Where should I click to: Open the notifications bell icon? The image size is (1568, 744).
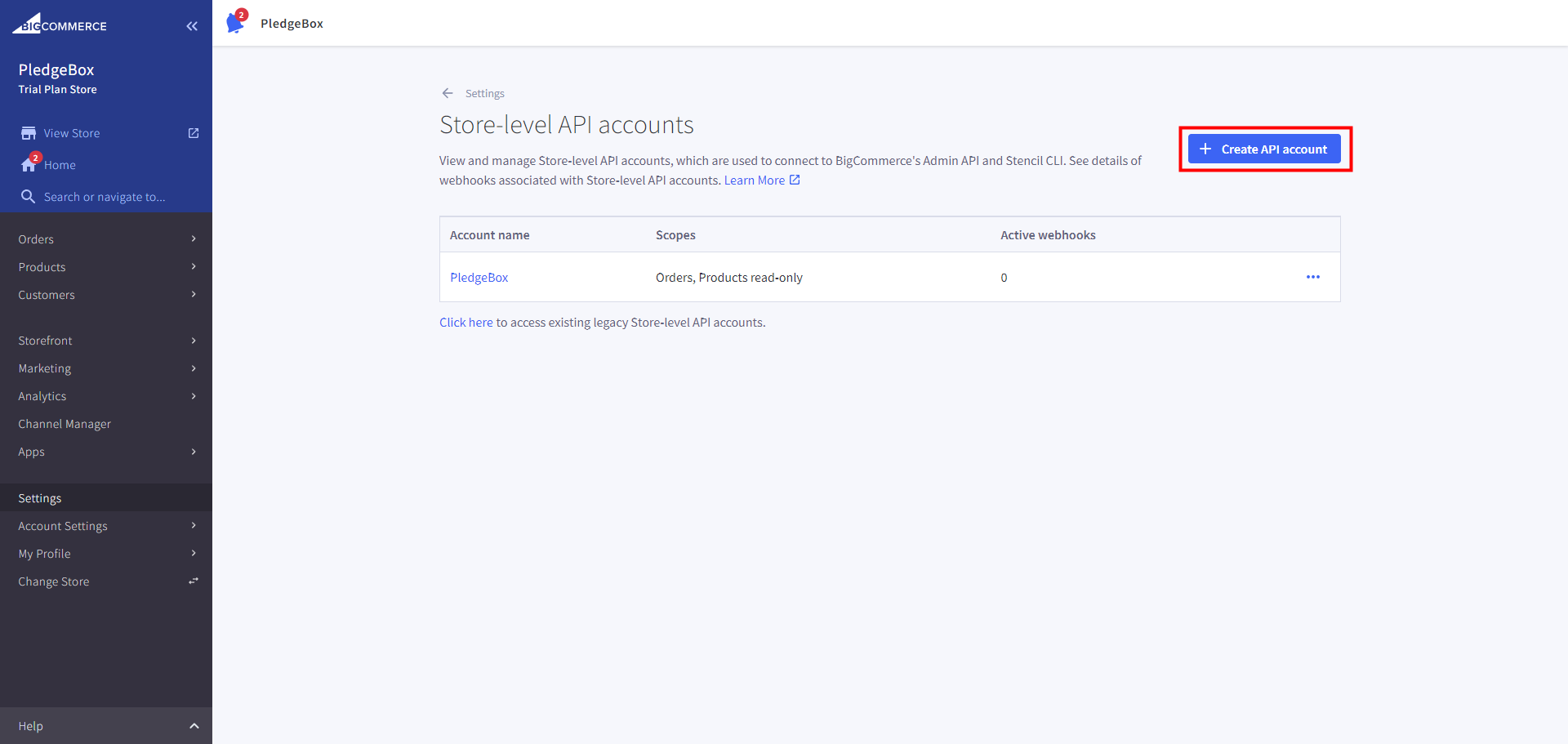pos(235,22)
